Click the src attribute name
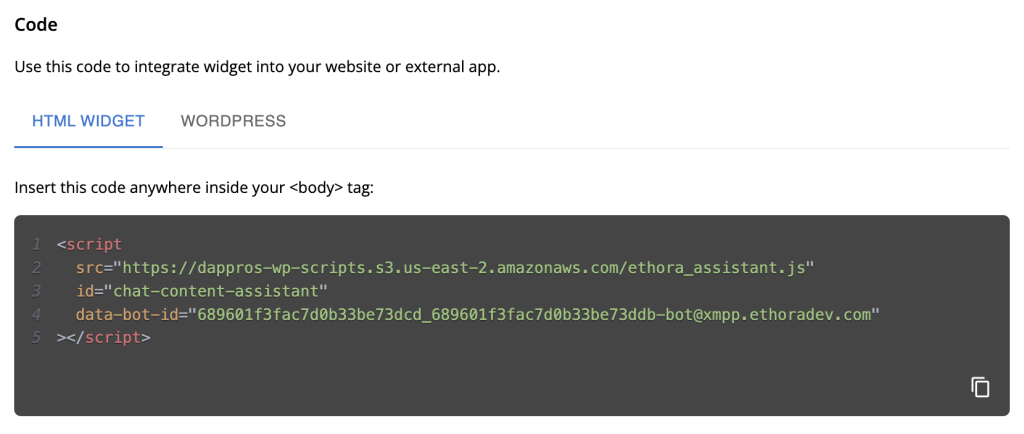Screen dimensions: 1024x434 89,268
